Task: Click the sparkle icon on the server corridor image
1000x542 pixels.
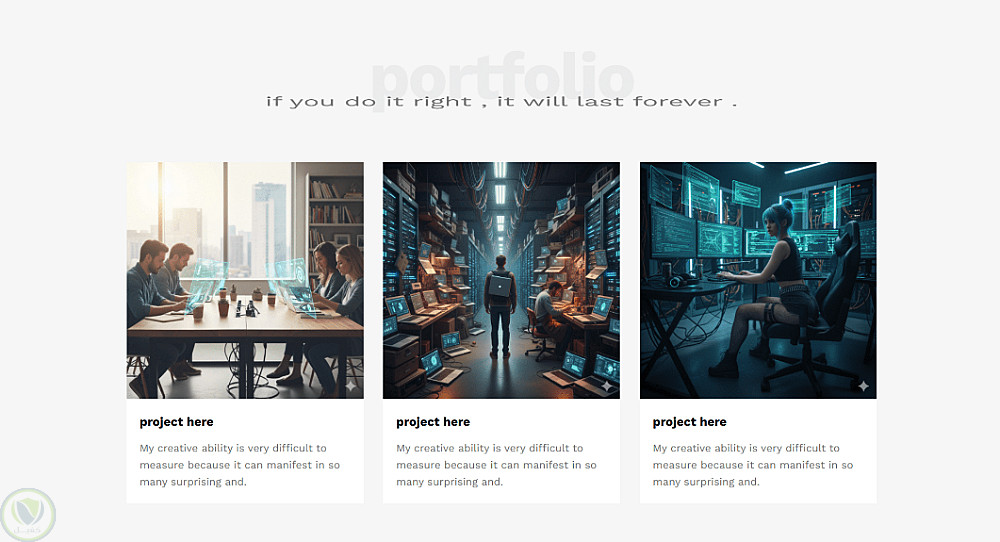Action: [607, 386]
